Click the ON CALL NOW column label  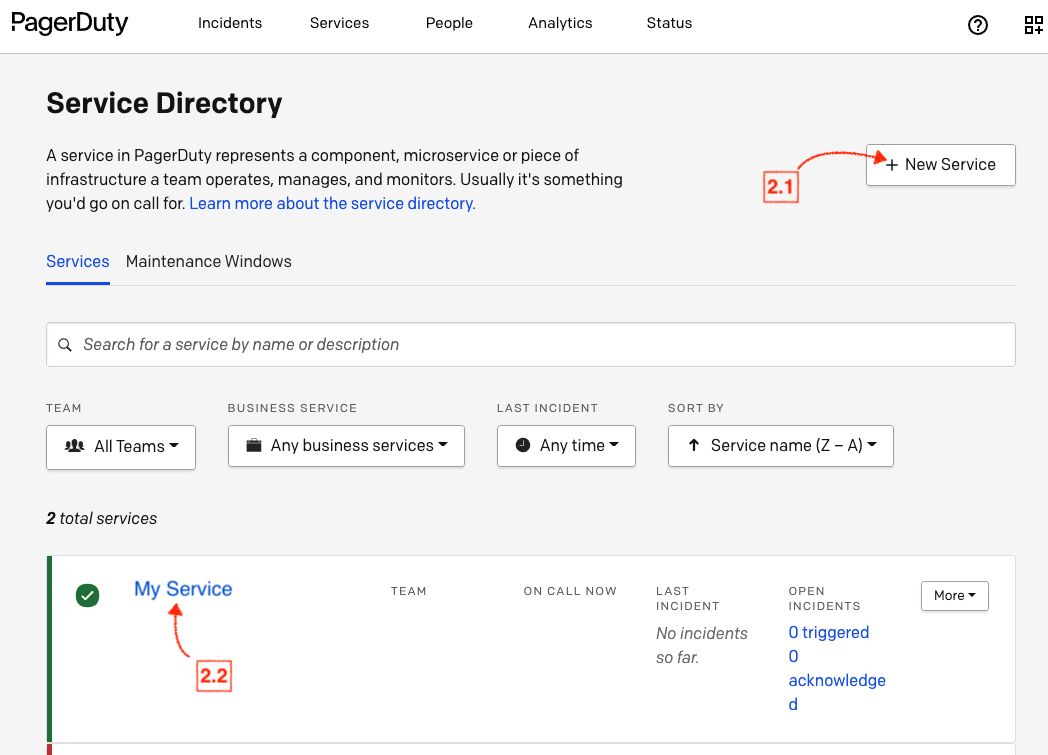[x=570, y=591]
